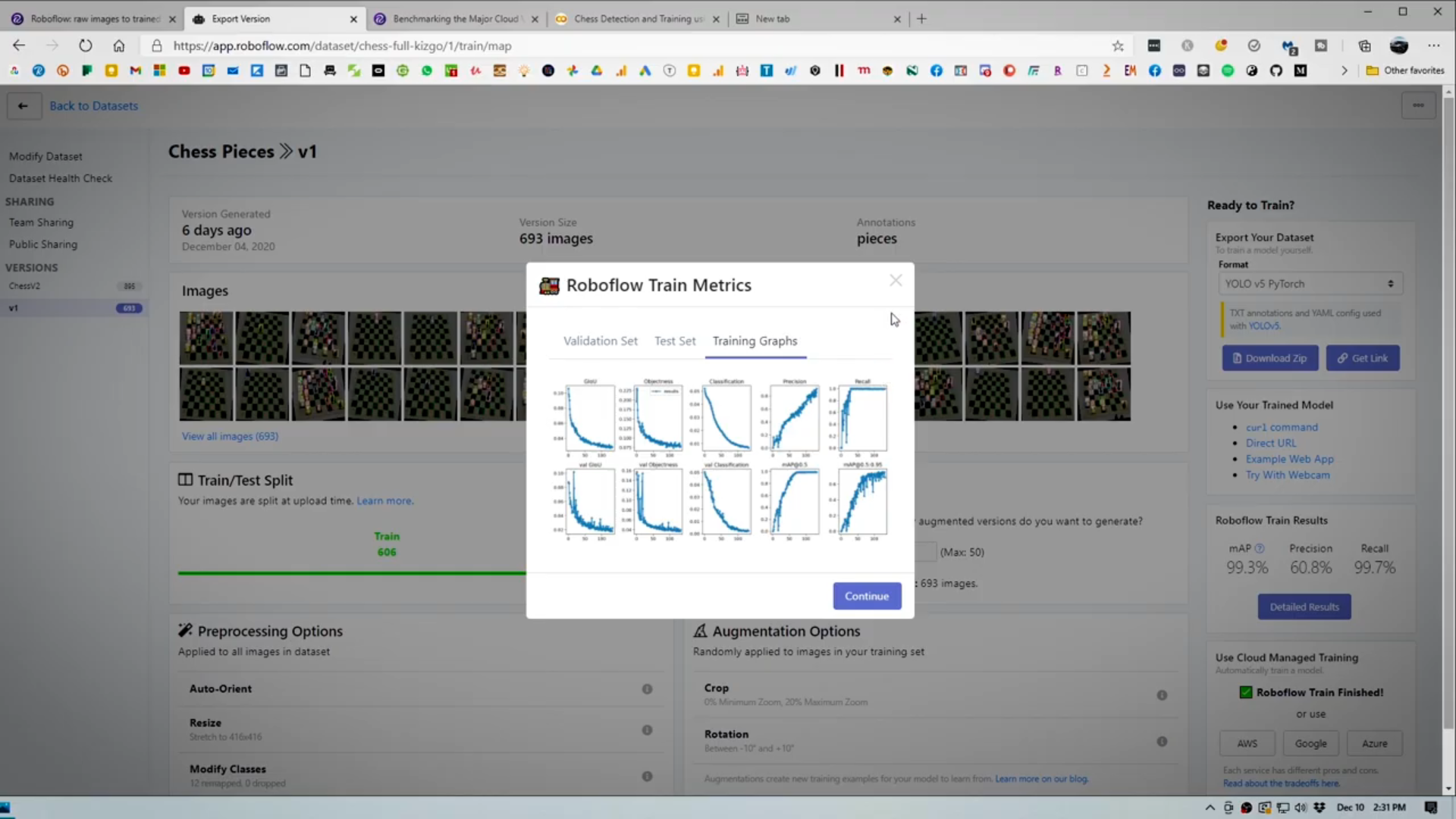Switch to Roboflow raw images tab

point(93,18)
